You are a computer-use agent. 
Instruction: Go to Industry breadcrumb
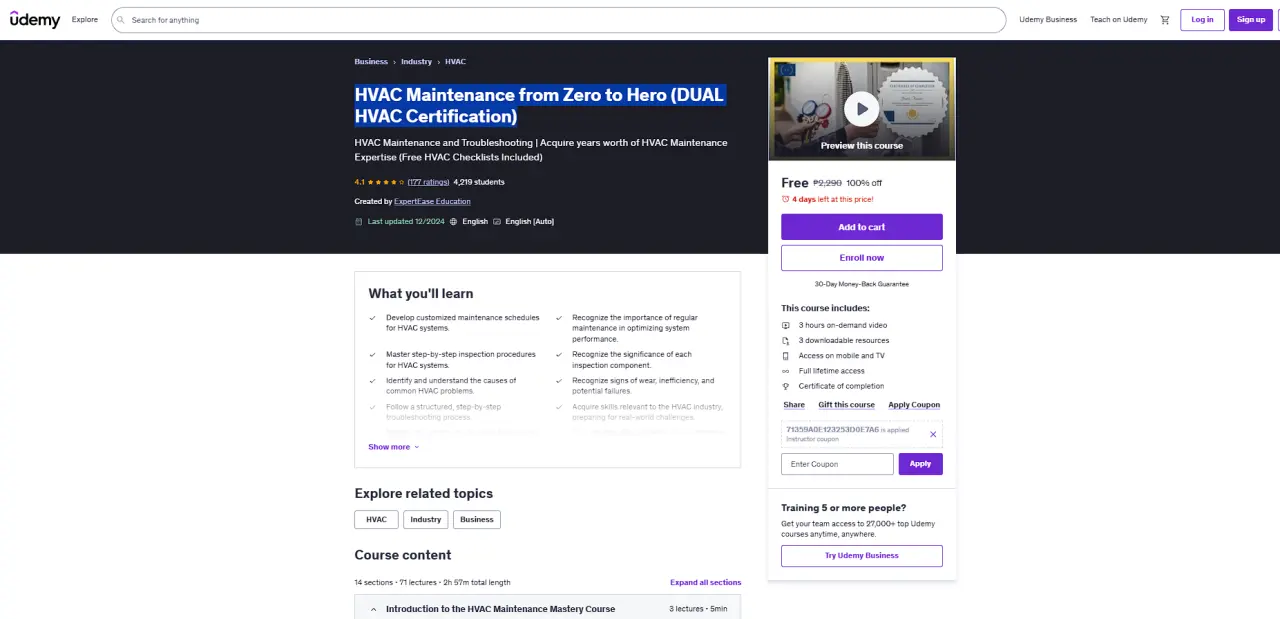[417, 62]
